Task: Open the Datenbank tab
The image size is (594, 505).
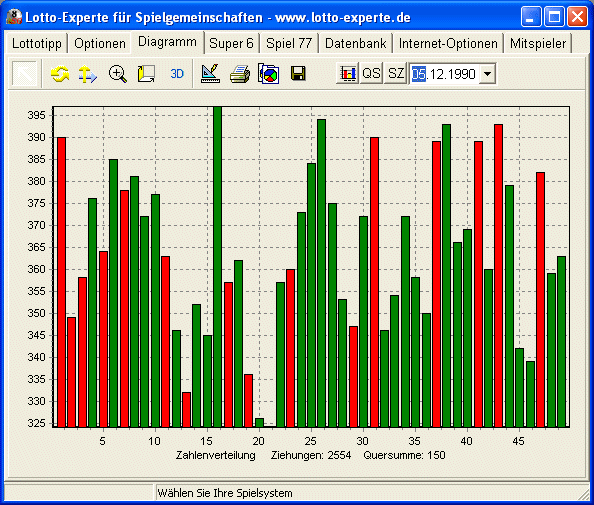Action: click(x=356, y=44)
